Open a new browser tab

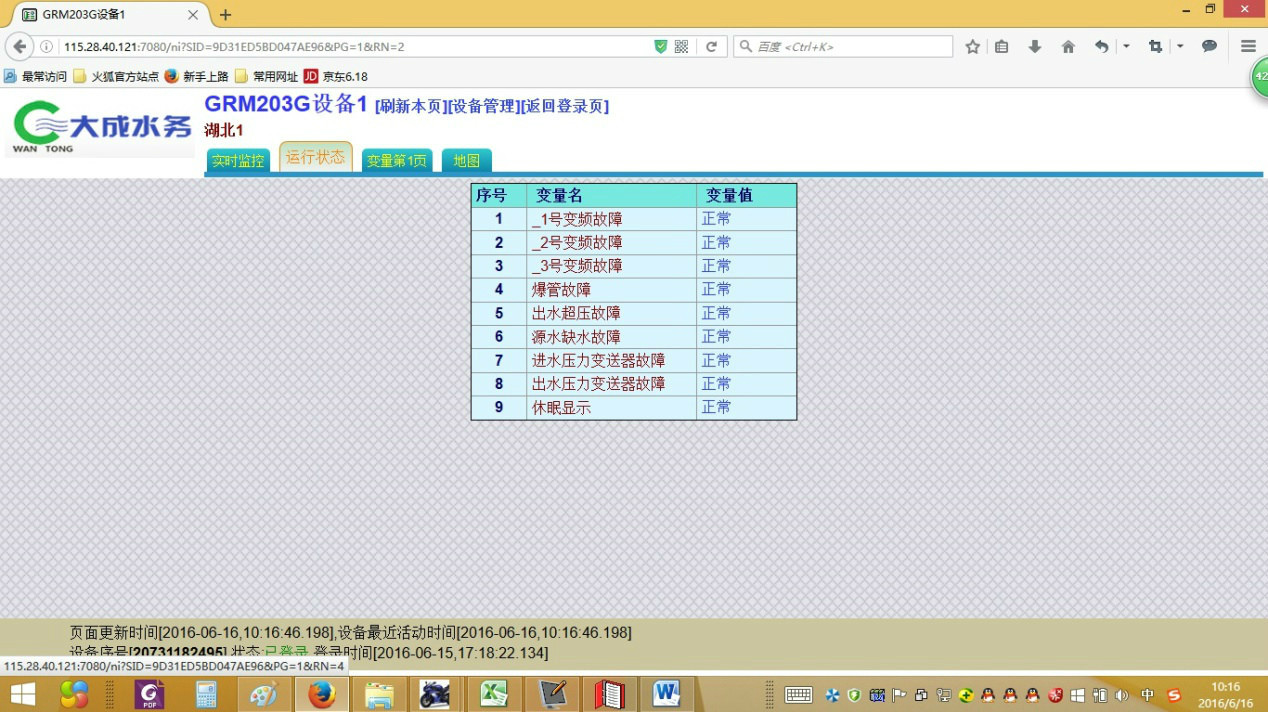click(x=225, y=15)
